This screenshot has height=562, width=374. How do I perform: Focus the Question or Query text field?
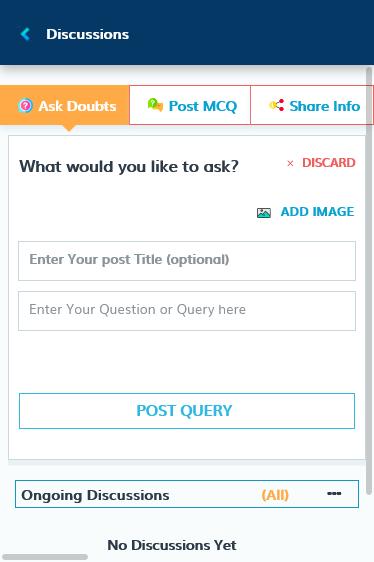(187, 311)
